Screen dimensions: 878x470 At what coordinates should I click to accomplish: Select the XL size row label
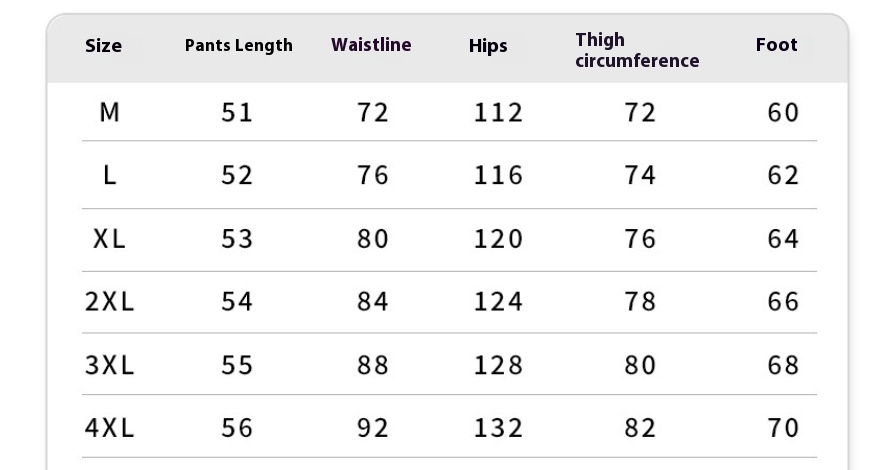click(x=109, y=239)
